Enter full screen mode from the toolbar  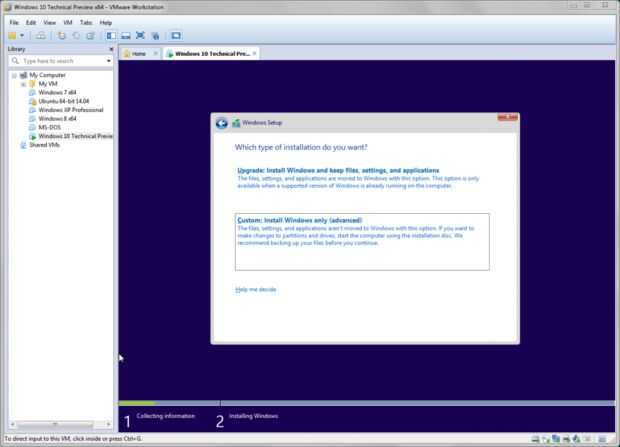(140, 36)
